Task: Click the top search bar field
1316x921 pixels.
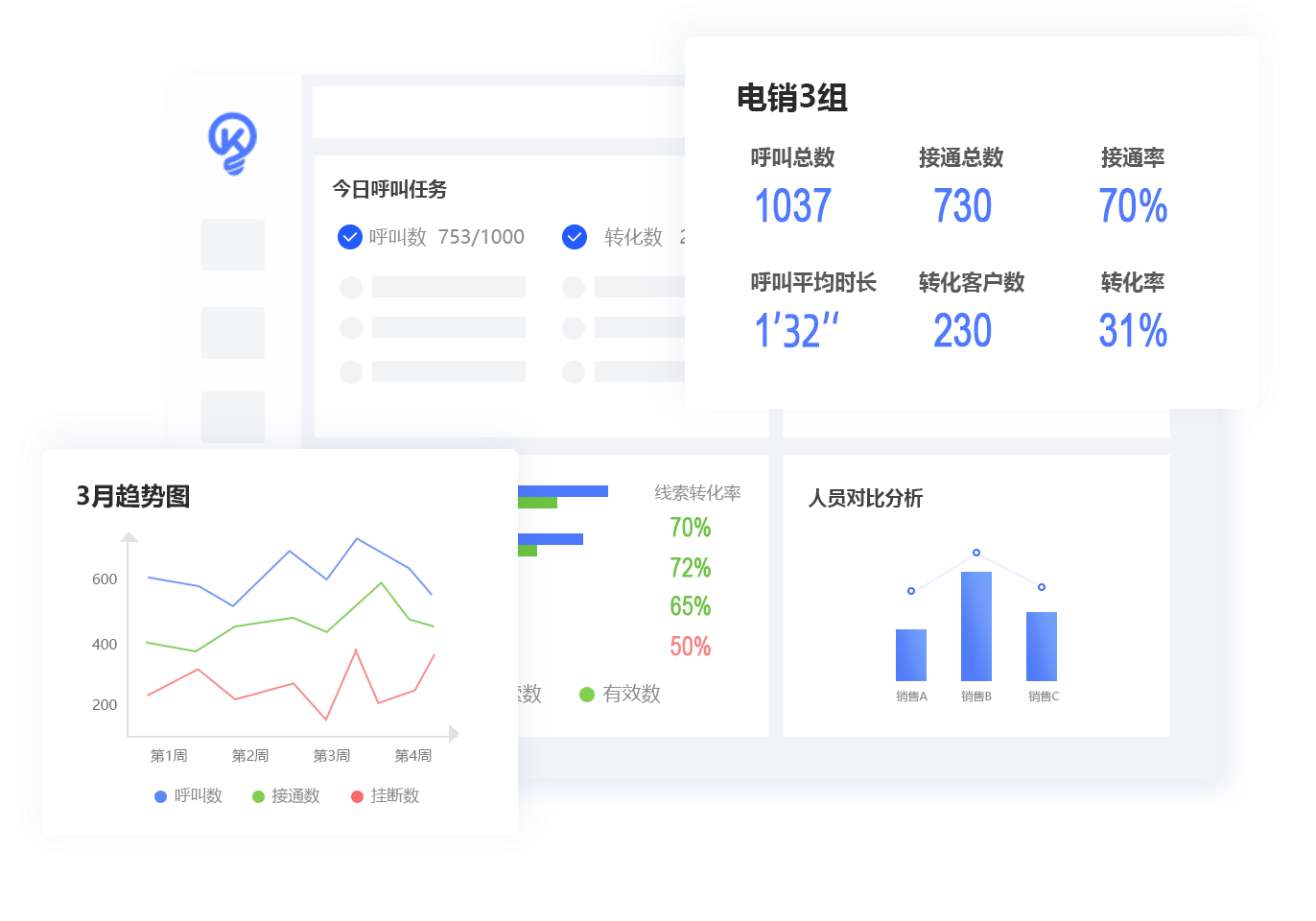Action: tap(499, 112)
